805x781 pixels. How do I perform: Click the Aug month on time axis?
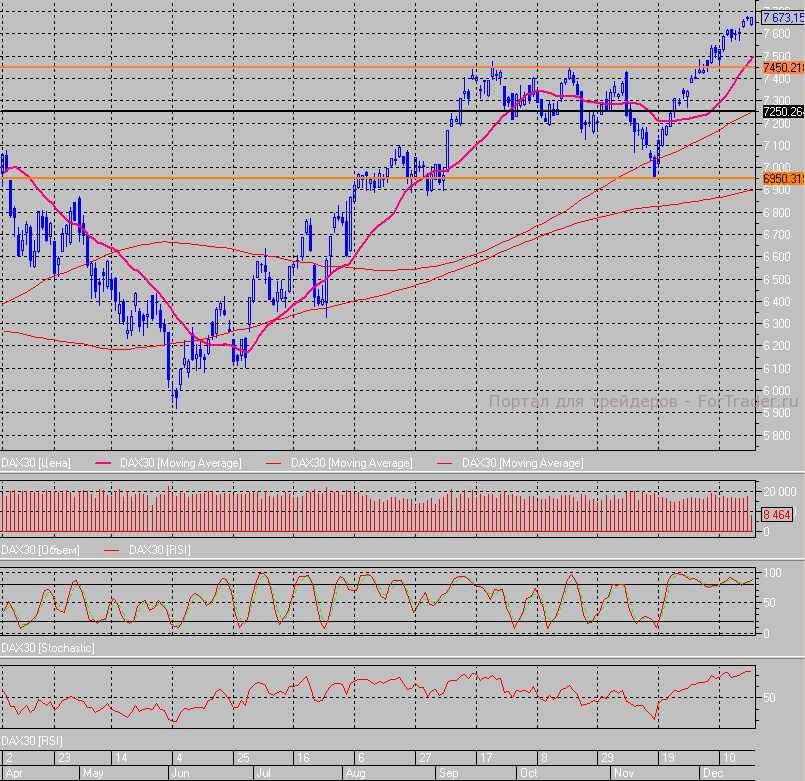coord(355,773)
